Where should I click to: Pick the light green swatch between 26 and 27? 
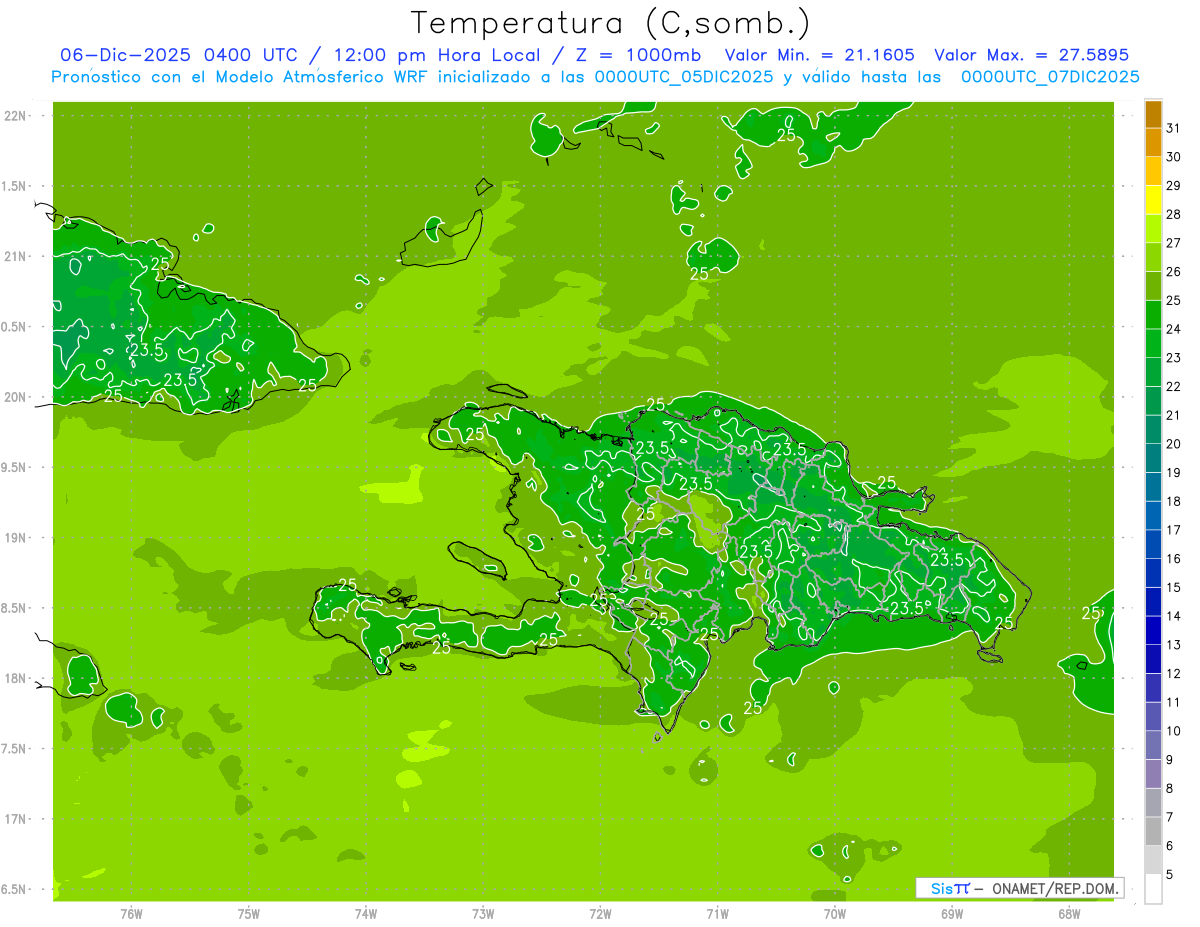(x=1153, y=258)
